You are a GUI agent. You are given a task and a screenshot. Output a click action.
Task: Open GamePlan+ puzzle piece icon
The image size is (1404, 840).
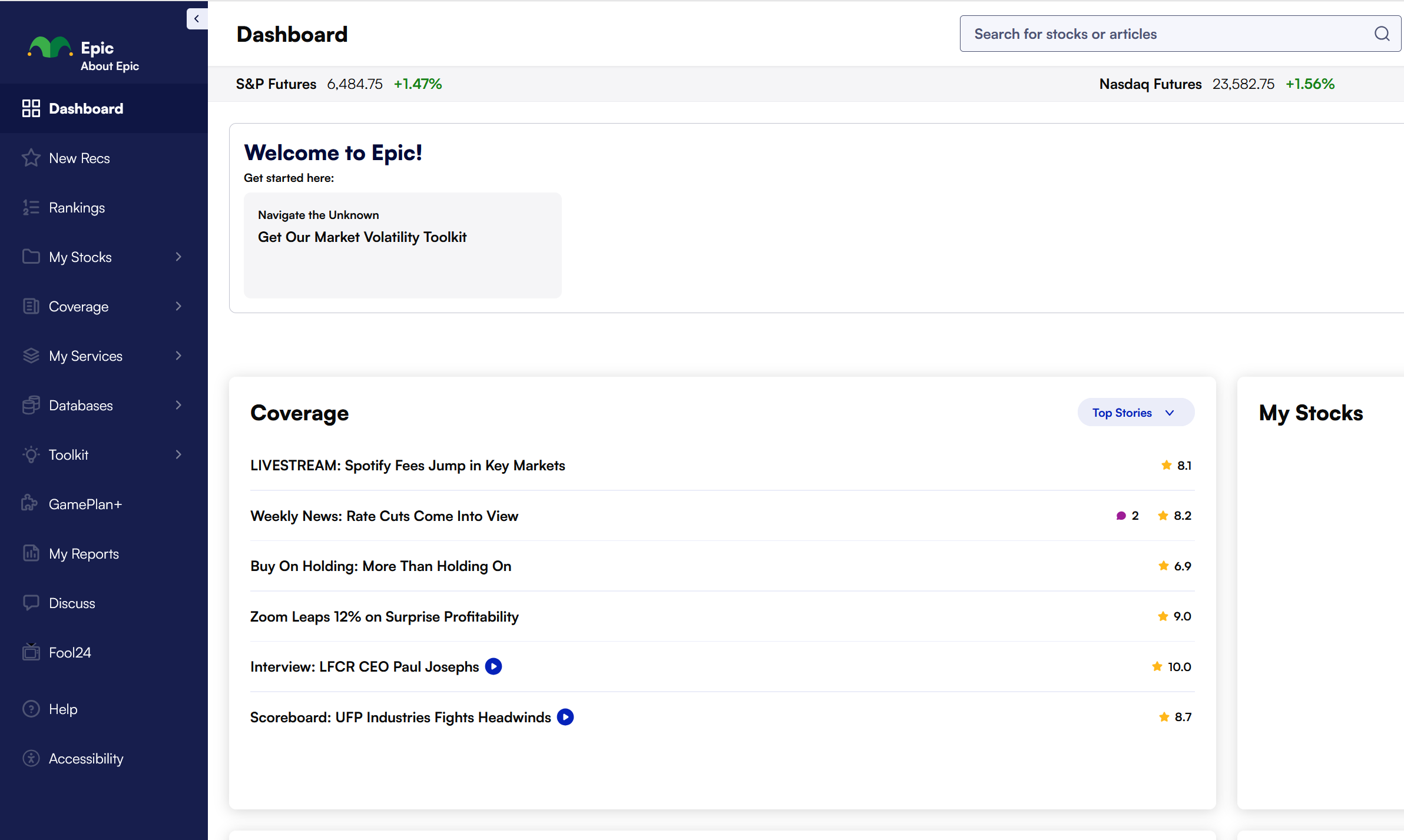point(30,504)
